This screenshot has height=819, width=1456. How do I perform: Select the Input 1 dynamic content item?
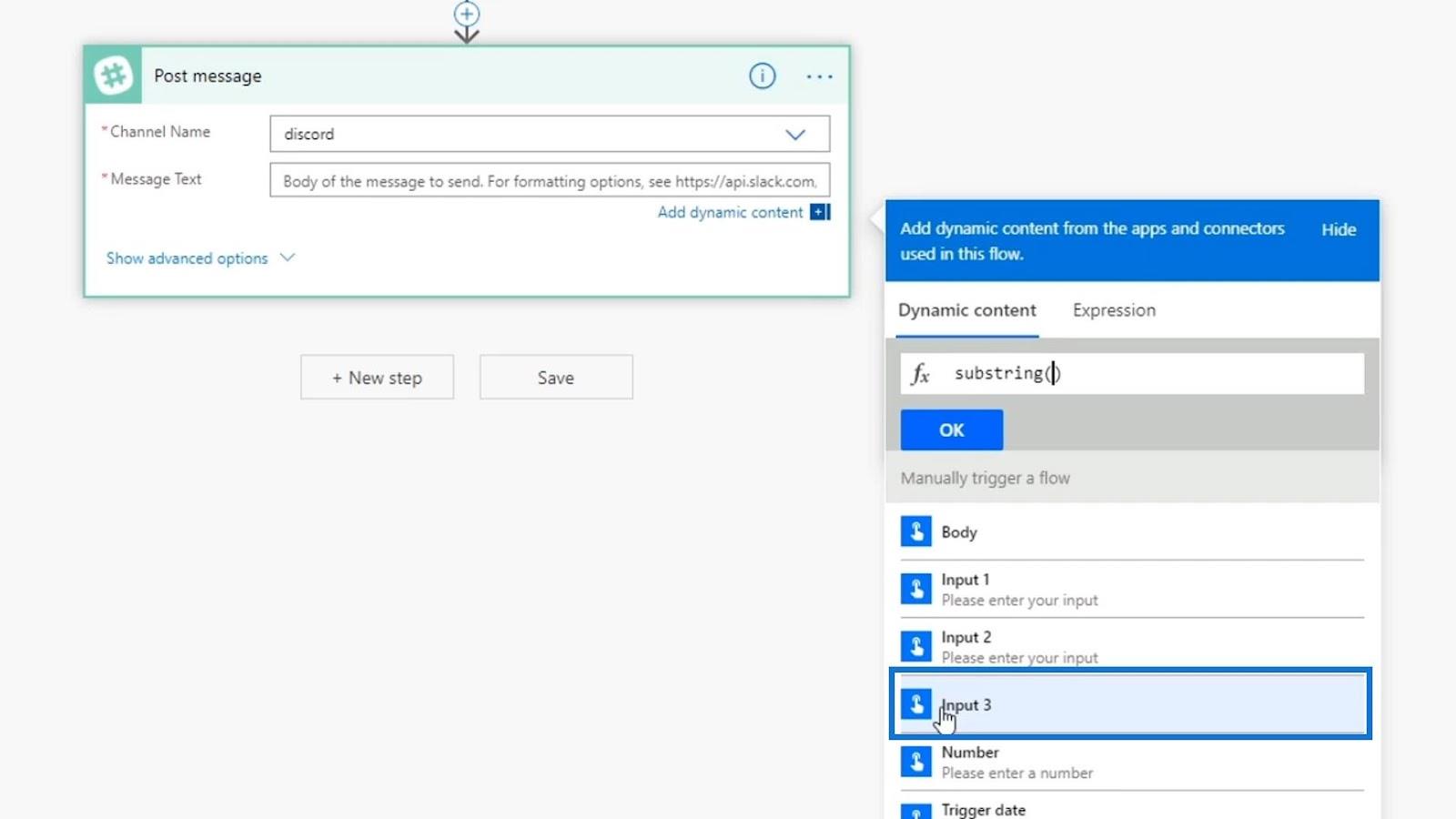click(1132, 589)
